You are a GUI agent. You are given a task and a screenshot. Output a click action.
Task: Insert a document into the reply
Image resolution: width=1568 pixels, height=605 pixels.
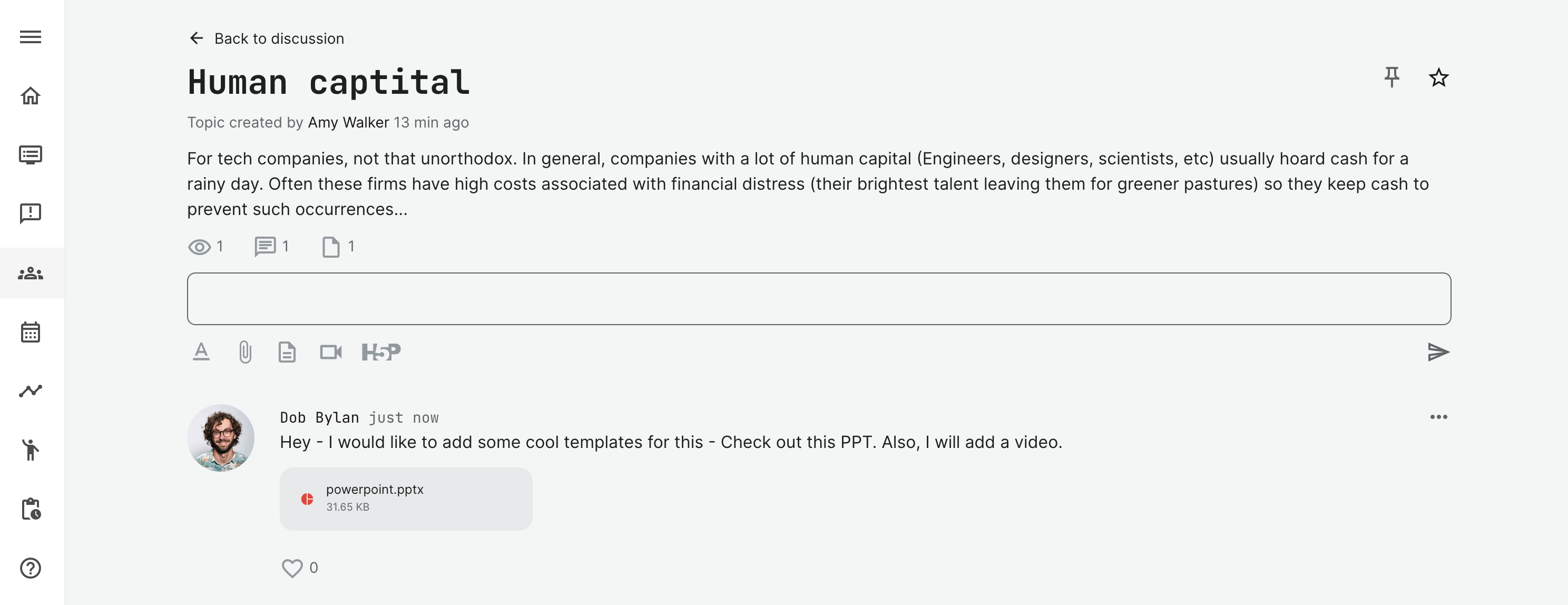point(287,352)
